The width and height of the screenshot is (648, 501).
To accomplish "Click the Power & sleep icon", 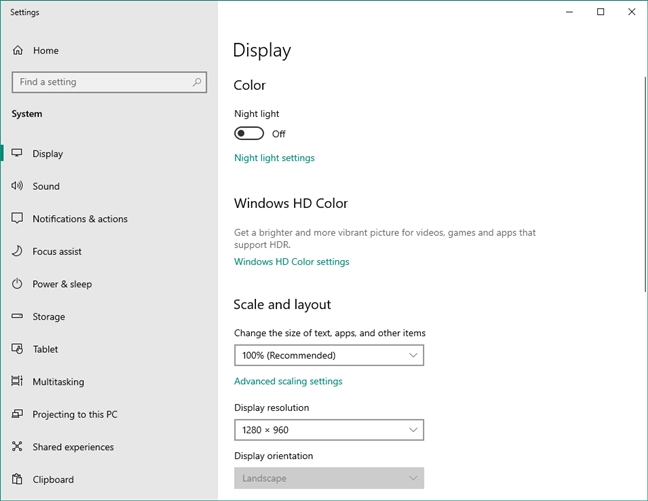I will (x=17, y=284).
